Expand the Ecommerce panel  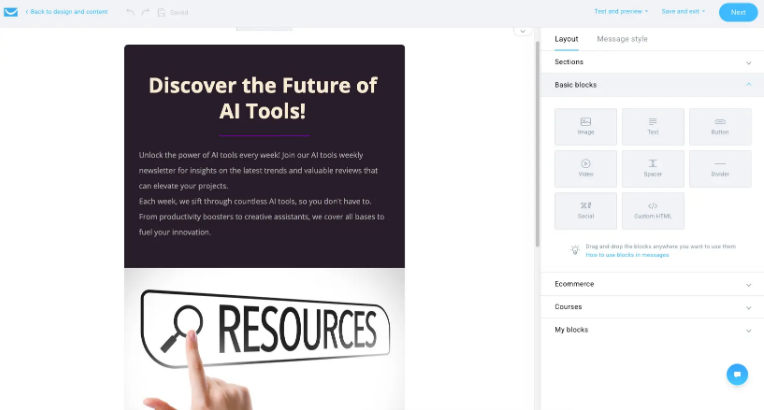(x=651, y=284)
